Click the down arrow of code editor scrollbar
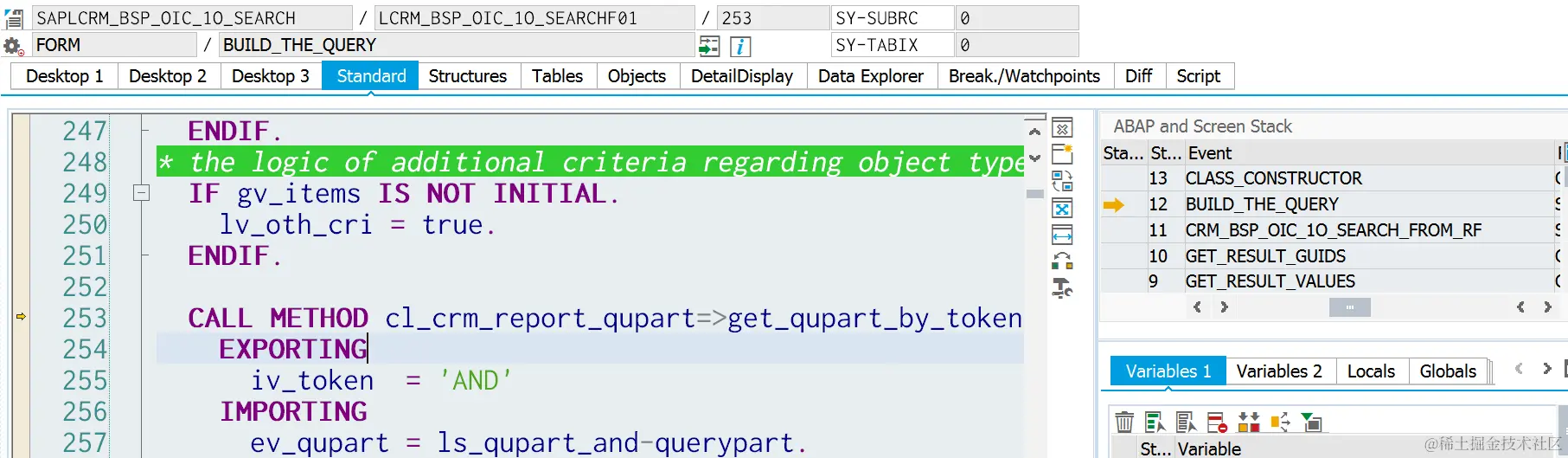The width and height of the screenshot is (1568, 458). pyautogui.click(x=1034, y=158)
